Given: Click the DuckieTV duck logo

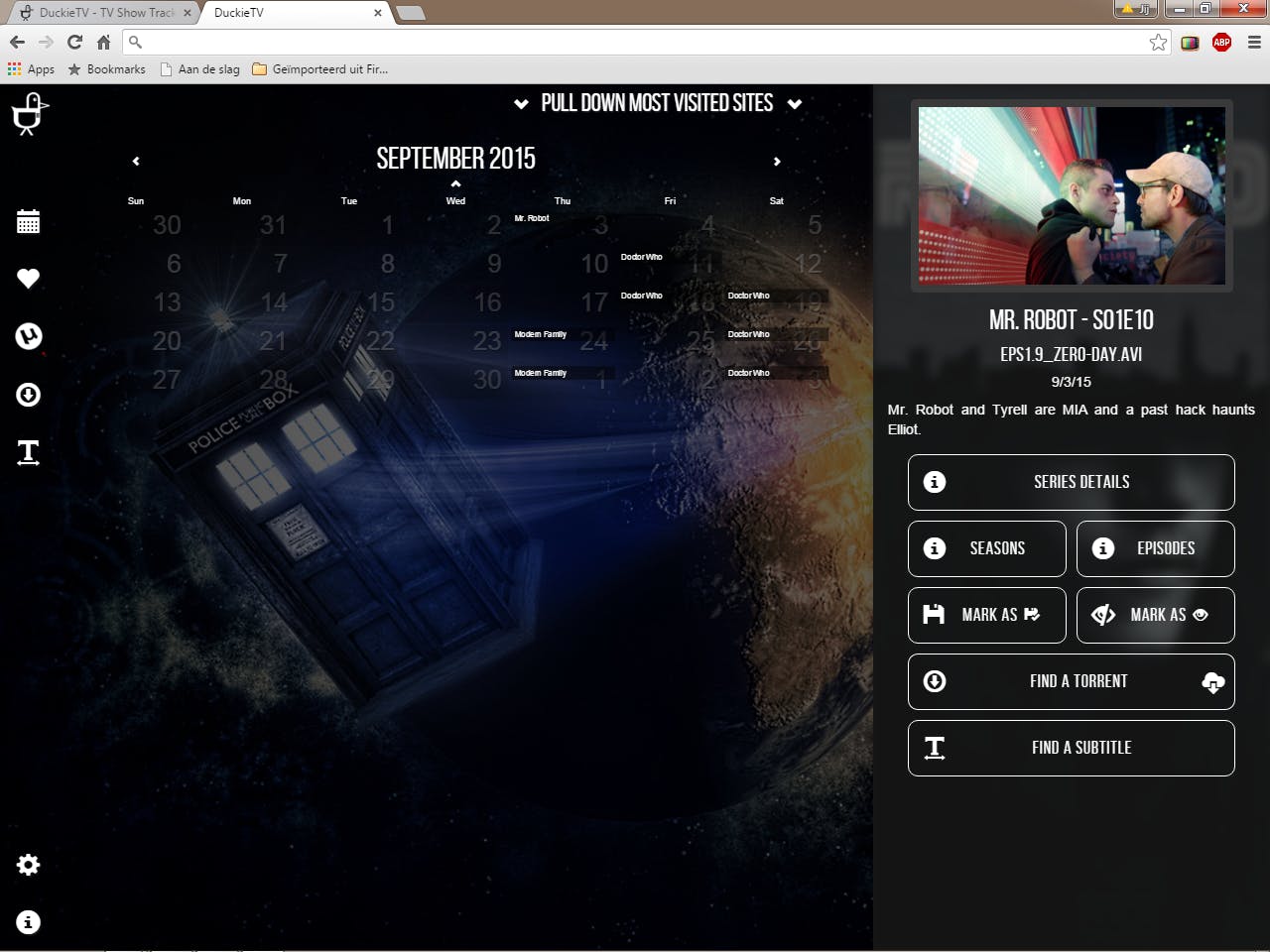Looking at the screenshot, I should pyautogui.click(x=29, y=114).
